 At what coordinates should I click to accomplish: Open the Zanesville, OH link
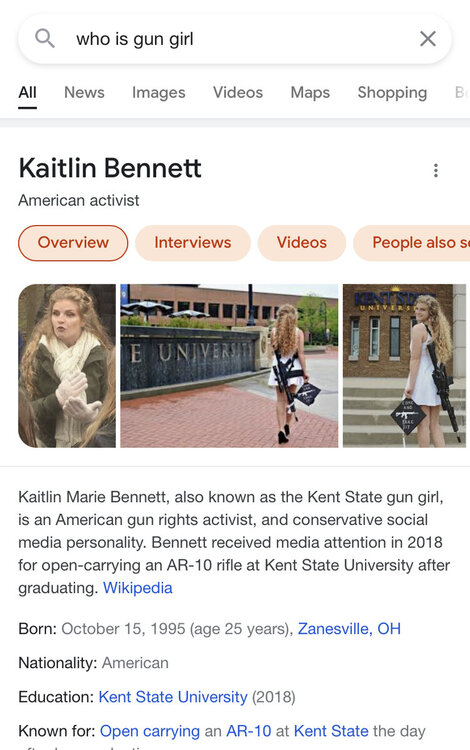click(349, 629)
